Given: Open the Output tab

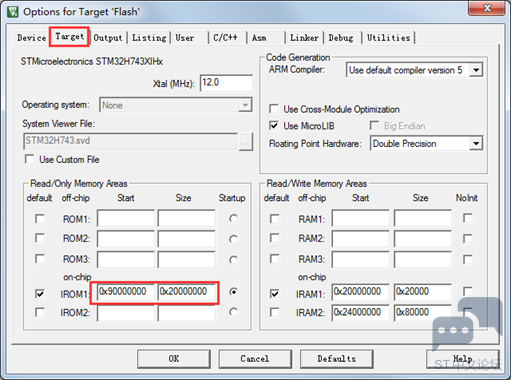Looking at the screenshot, I should pos(108,38).
